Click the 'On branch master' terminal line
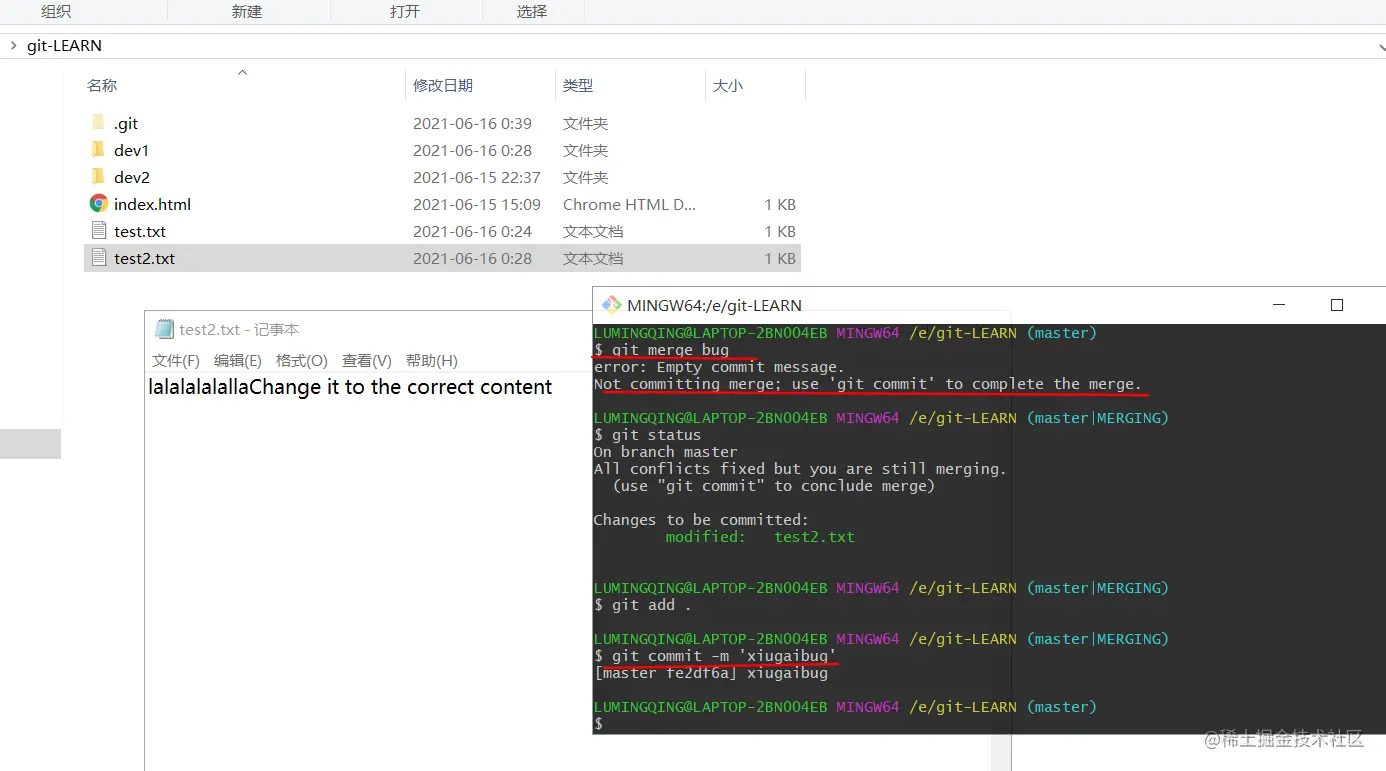The image size is (1386, 771). click(x=665, y=452)
